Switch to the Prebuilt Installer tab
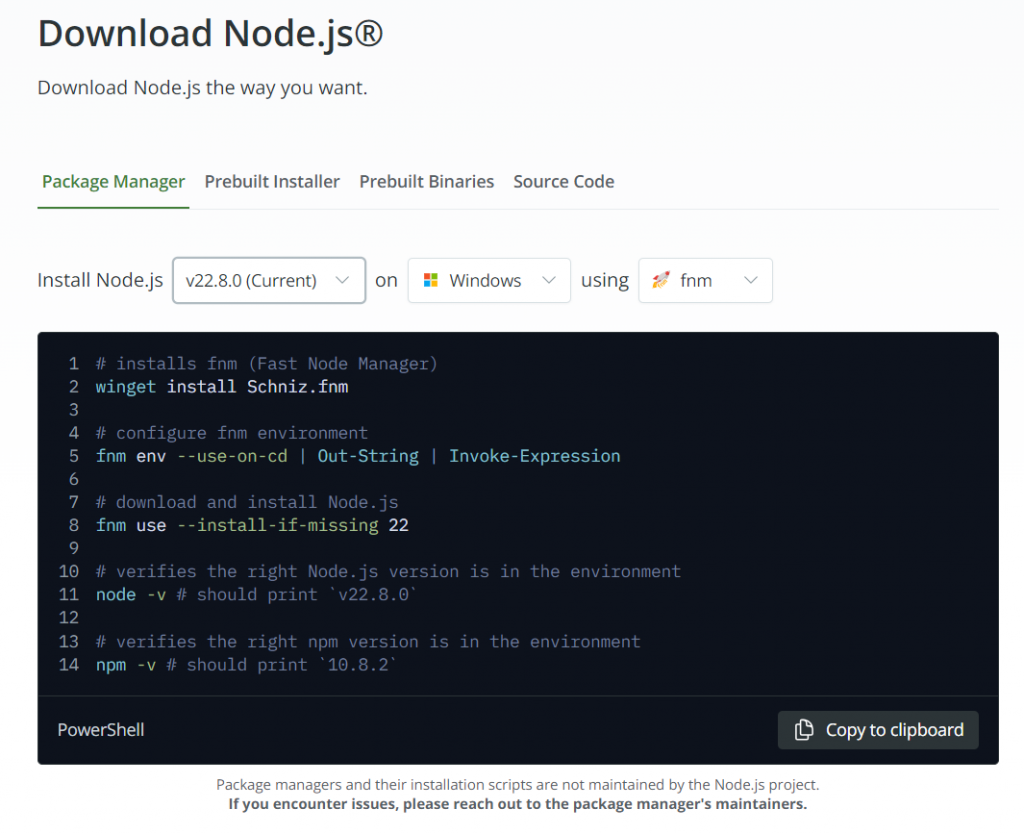1024x834 pixels. click(272, 182)
